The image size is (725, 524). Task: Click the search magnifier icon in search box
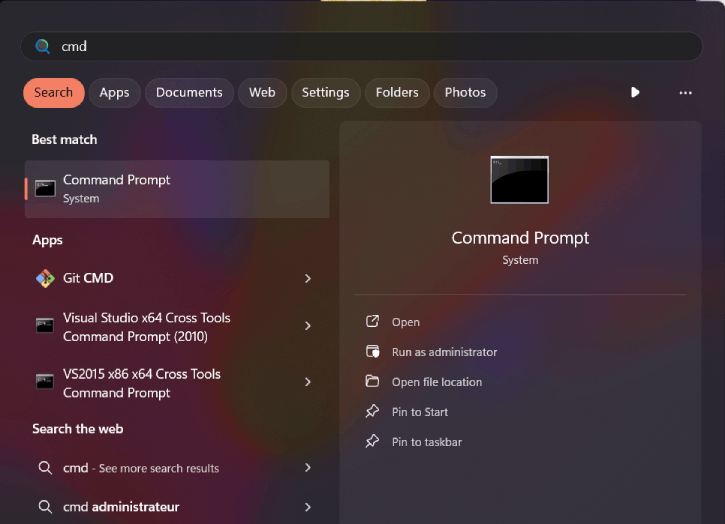(x=43, y=46)
